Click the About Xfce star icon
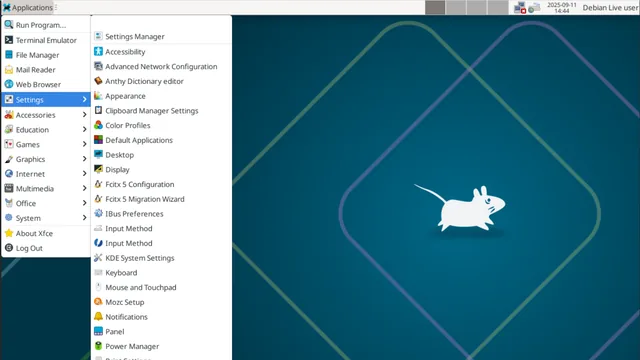Image resolution: width=640 pixels, height=360 pixels. 9,233
